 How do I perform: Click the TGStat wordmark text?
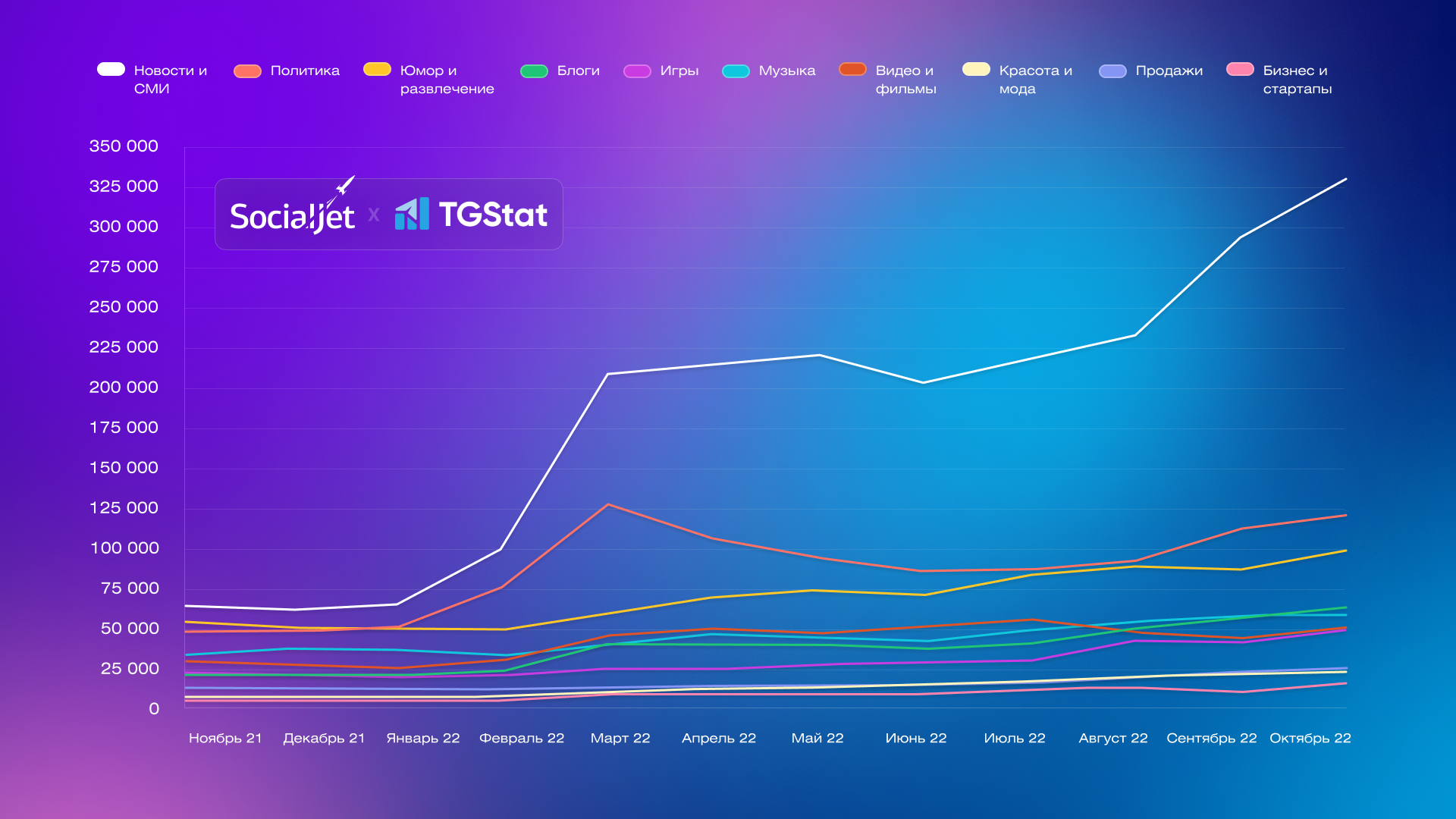tap(493, 215)
